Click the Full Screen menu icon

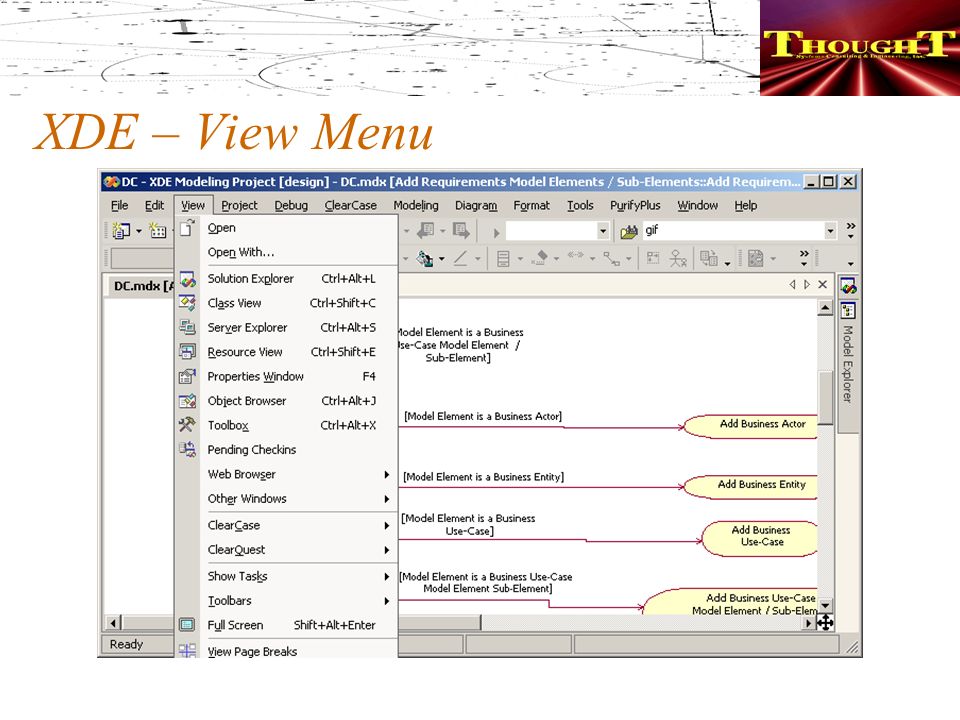[x=187, y=625]
